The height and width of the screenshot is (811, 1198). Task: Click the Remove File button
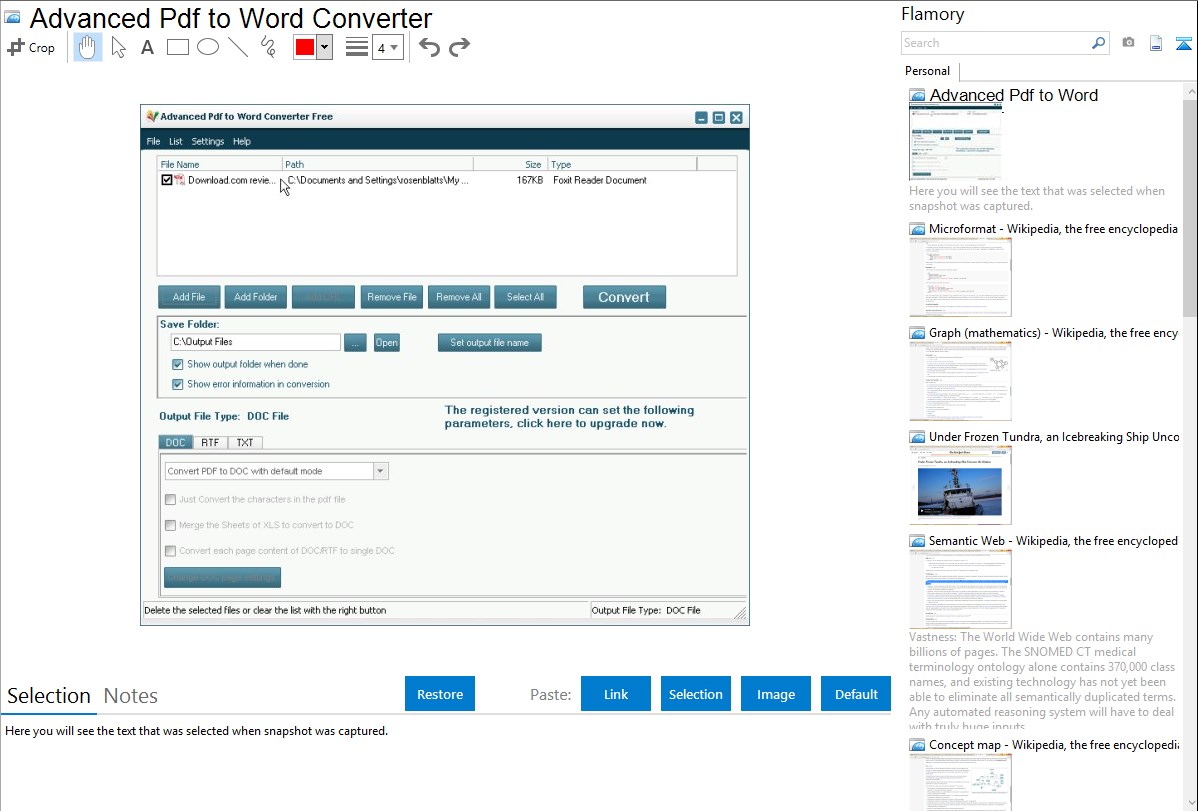[392, 297]
